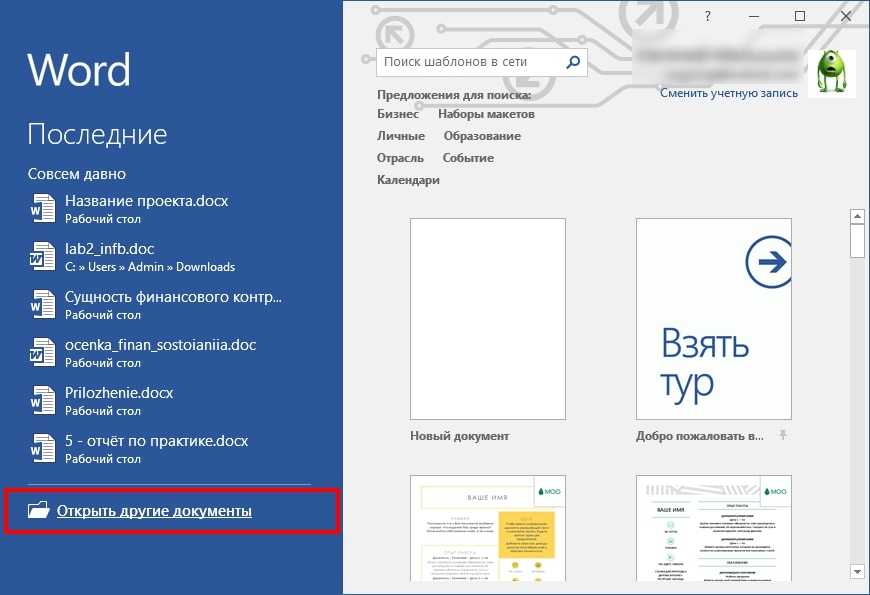This screenshot has width=870, height=595.
Task: Click the folder icon for opening other documents
Action: pyautogui.click(x=38, y=510)
